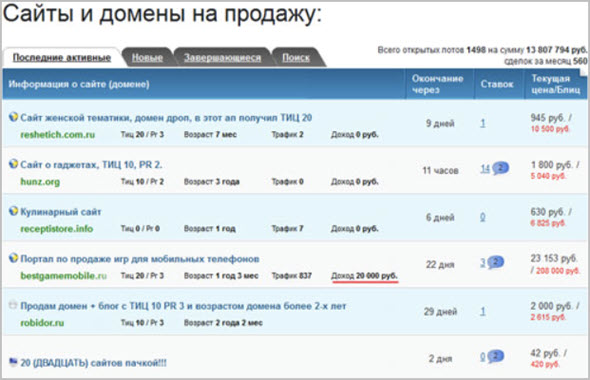590x380 pixels.
Task: Click the price 42 руб. for 20 сайтов
Action: click(545, 353)
